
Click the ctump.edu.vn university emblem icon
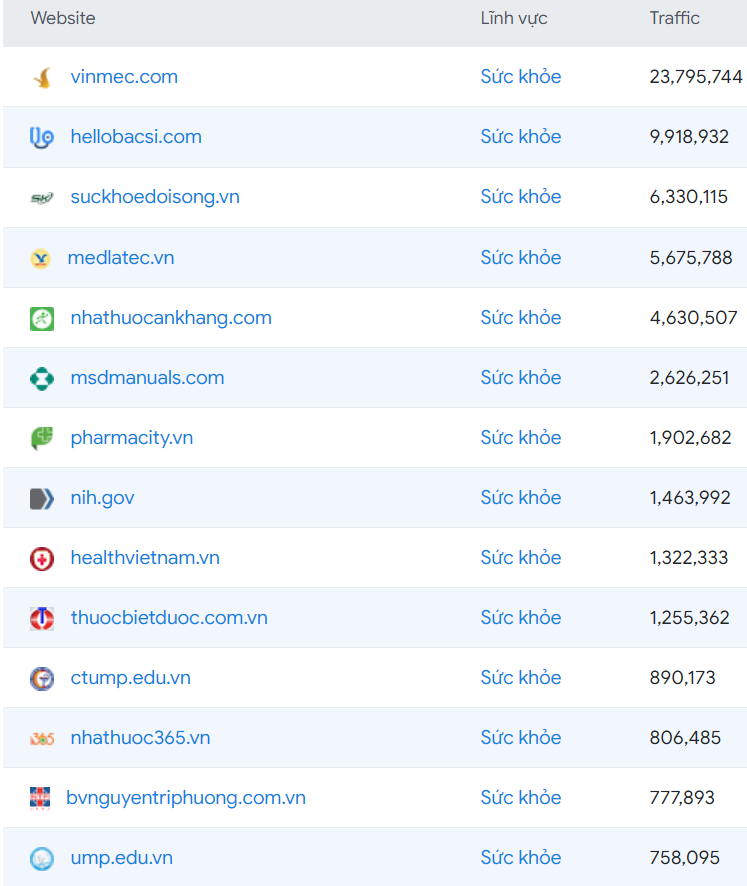tap(42, 678)
